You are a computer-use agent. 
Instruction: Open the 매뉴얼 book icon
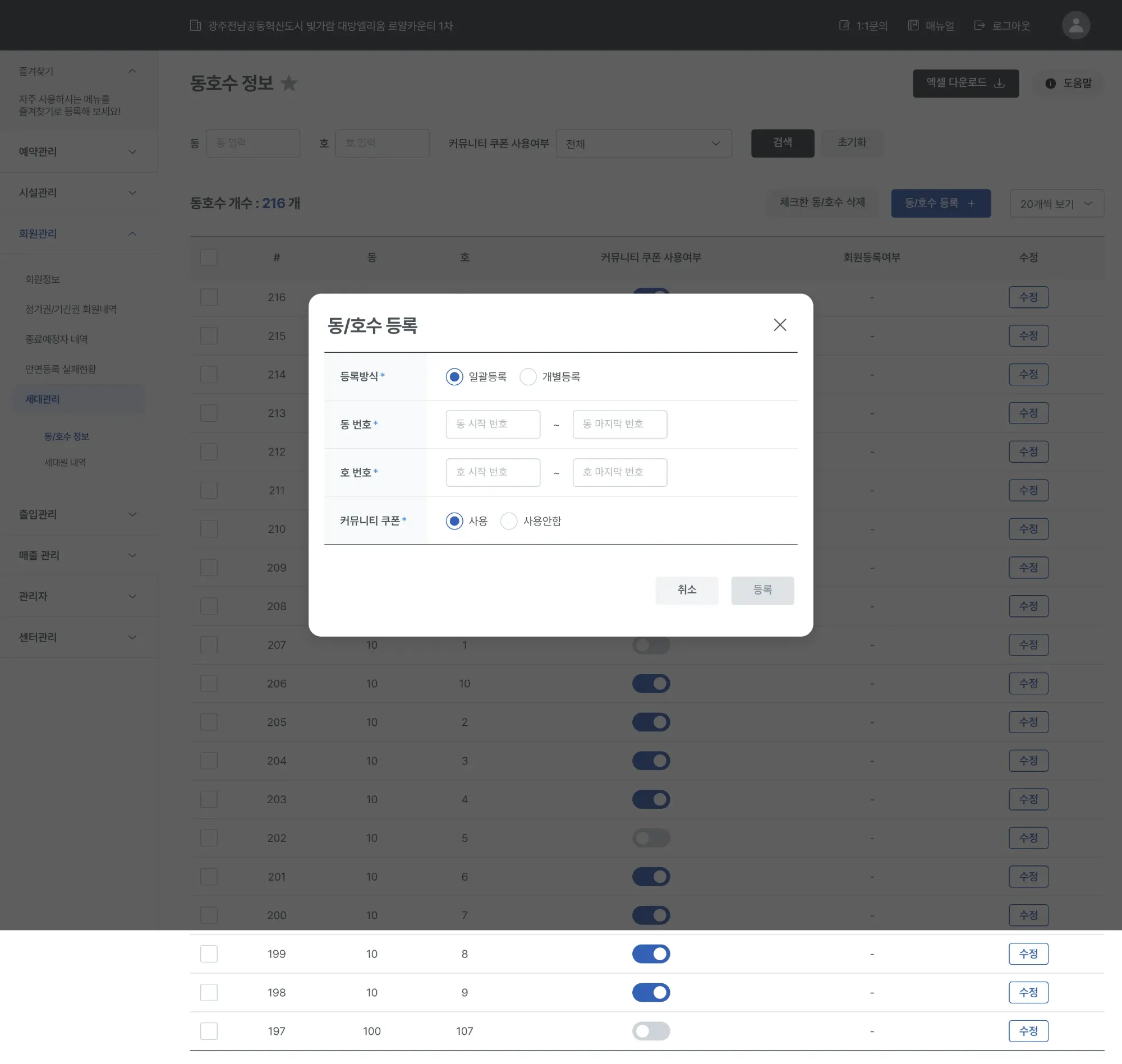(x=913, y=26)
